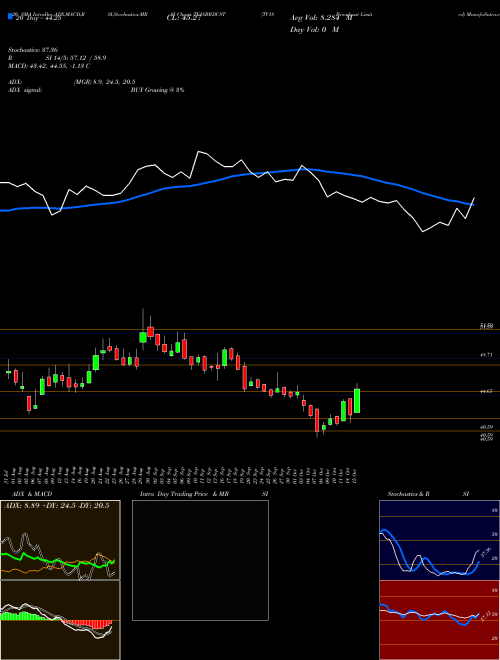Click the ADX line chart panel
Viewport: 500px width, 660px height.
[60, 540]
